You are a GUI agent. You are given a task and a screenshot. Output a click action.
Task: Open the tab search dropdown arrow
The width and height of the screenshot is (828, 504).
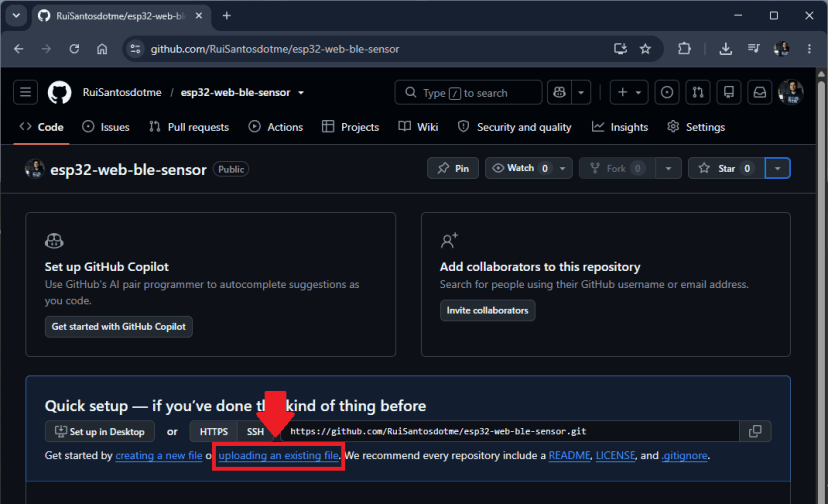(16, 16)
